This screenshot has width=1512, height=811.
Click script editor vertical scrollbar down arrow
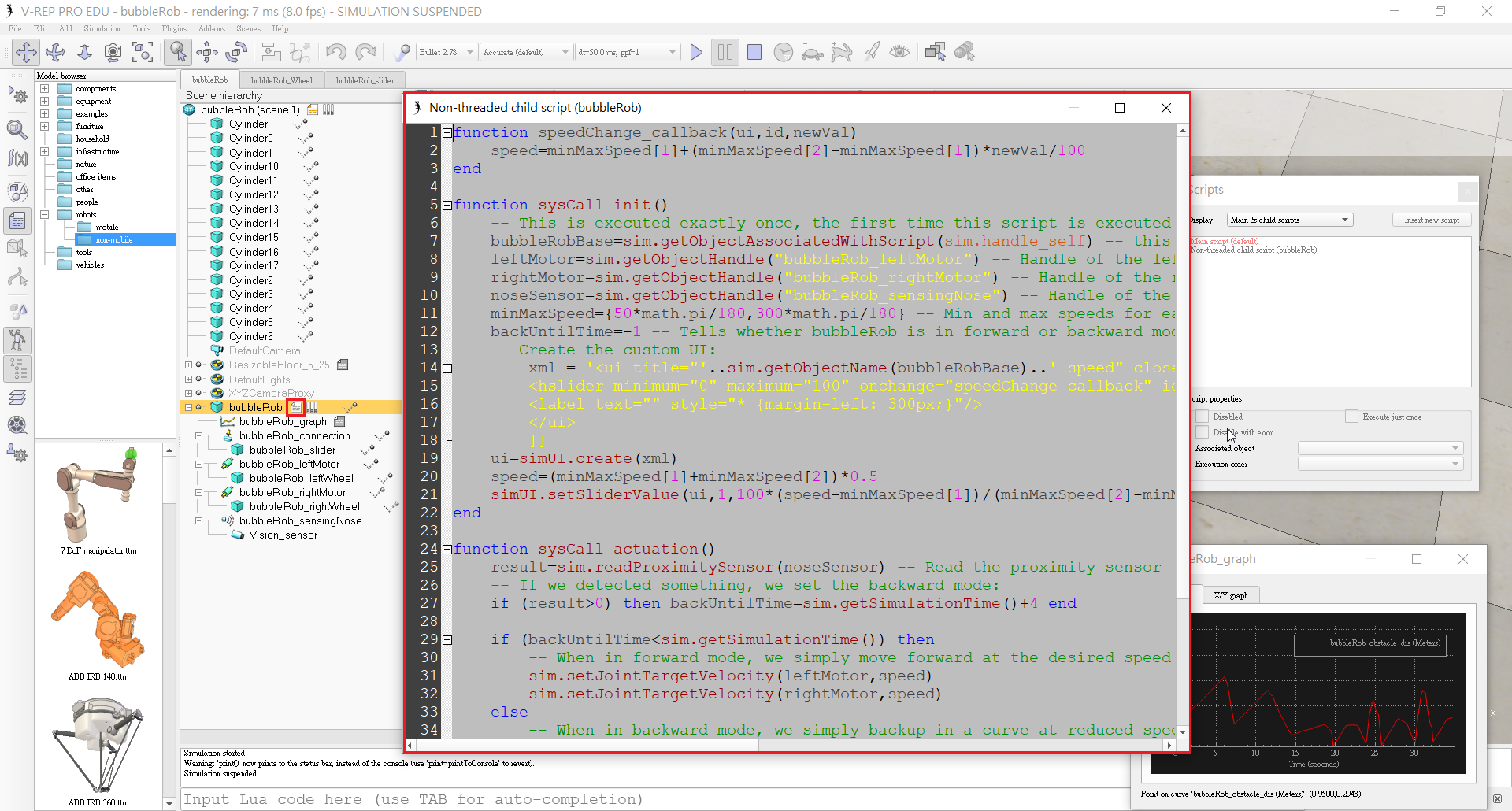(x=1182, y=732)
